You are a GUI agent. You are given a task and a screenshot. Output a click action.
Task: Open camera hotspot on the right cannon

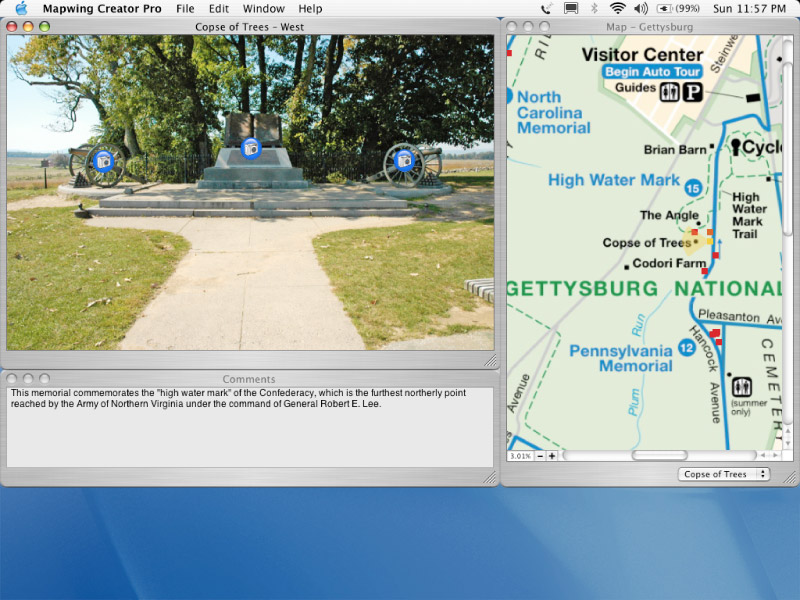tap(404, 160)
